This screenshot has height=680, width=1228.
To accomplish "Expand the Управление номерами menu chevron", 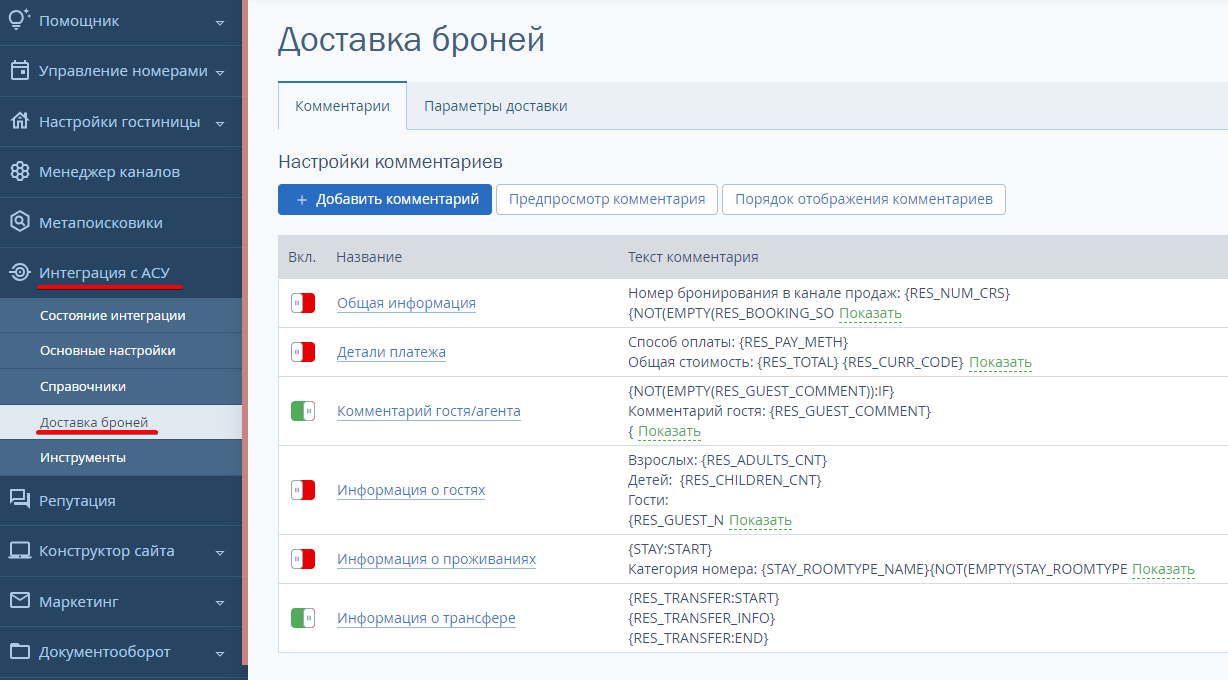I will pyautogui.click(x=219, y=72).
